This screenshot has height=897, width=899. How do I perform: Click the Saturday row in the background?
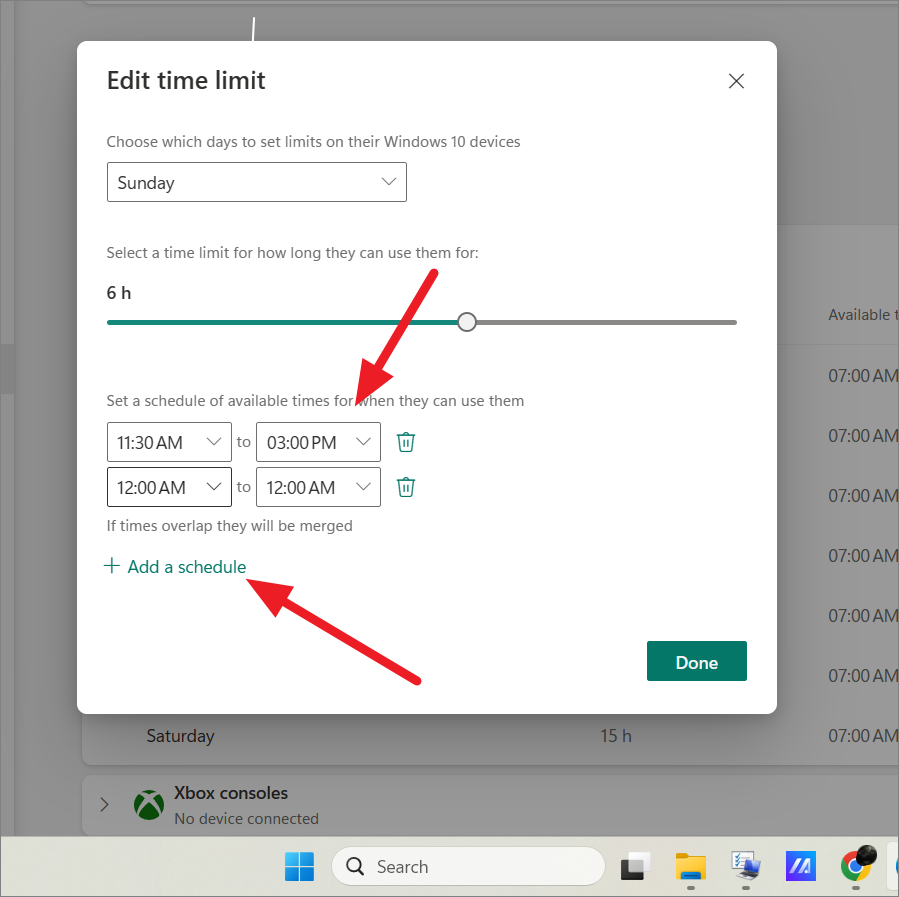(490, 735)
